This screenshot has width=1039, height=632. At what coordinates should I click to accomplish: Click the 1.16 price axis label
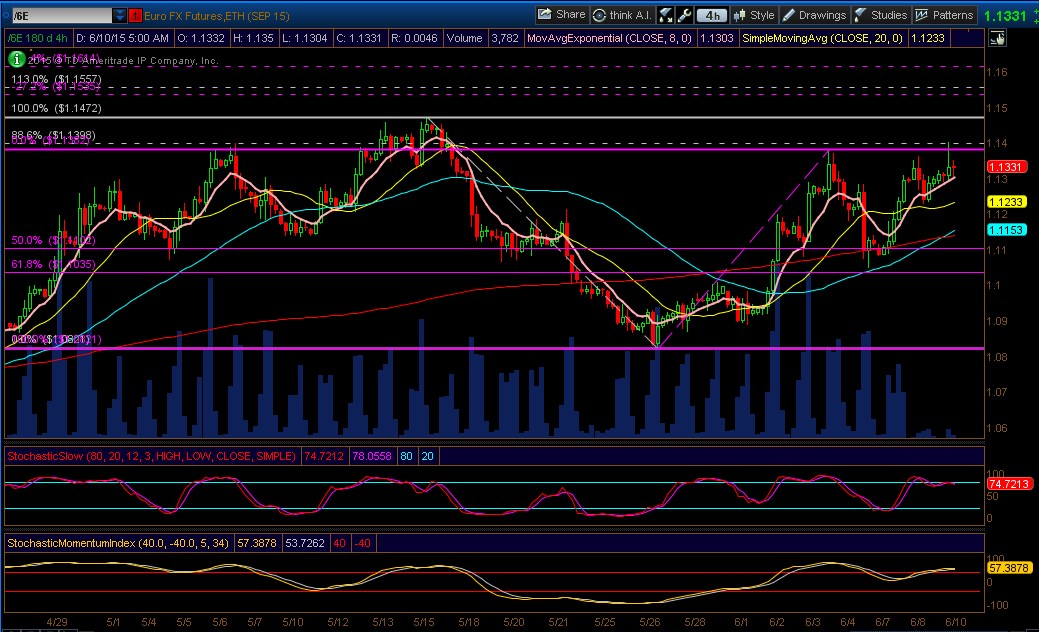[x=997, y=72]
